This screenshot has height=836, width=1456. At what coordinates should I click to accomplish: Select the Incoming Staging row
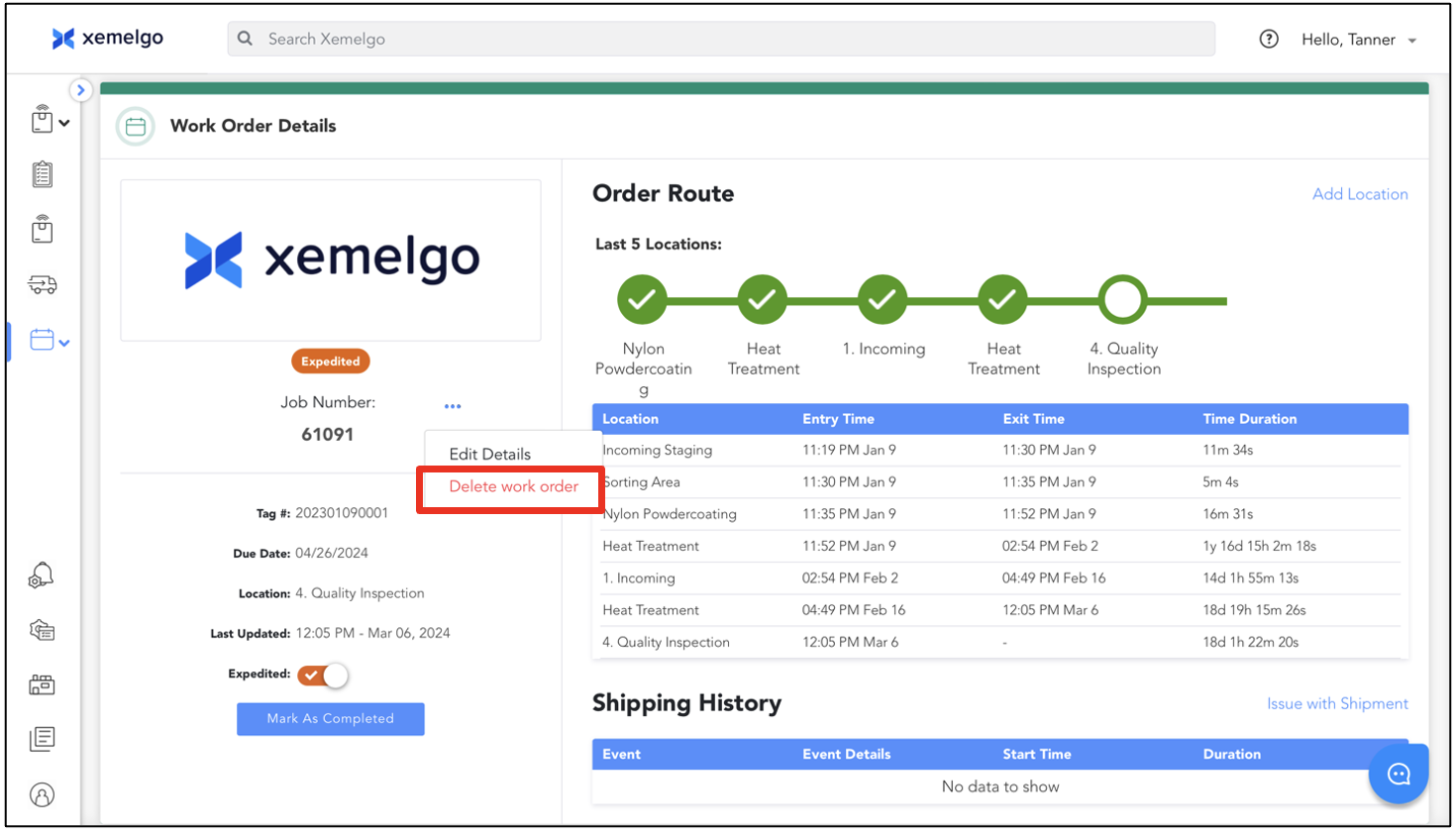tap(1000, 450)
